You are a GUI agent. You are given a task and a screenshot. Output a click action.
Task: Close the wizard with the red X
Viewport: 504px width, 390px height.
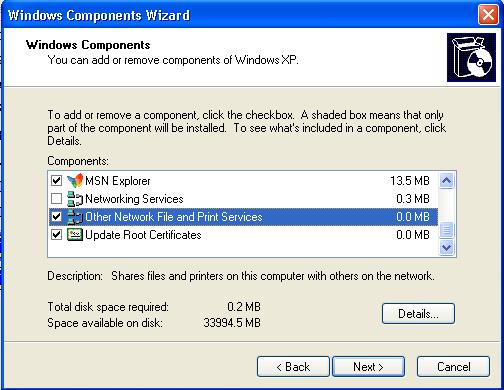coord(488,15)
